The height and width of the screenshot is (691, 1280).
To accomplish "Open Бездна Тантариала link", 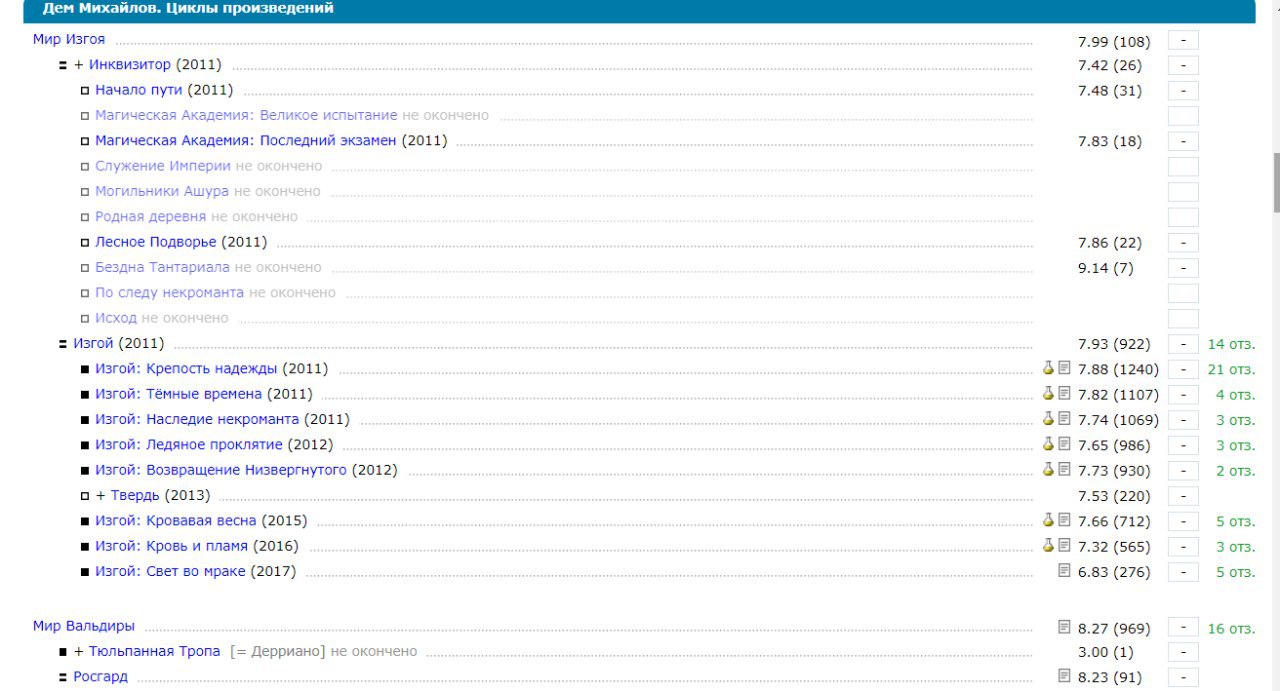I will click(x=162, y=267).
